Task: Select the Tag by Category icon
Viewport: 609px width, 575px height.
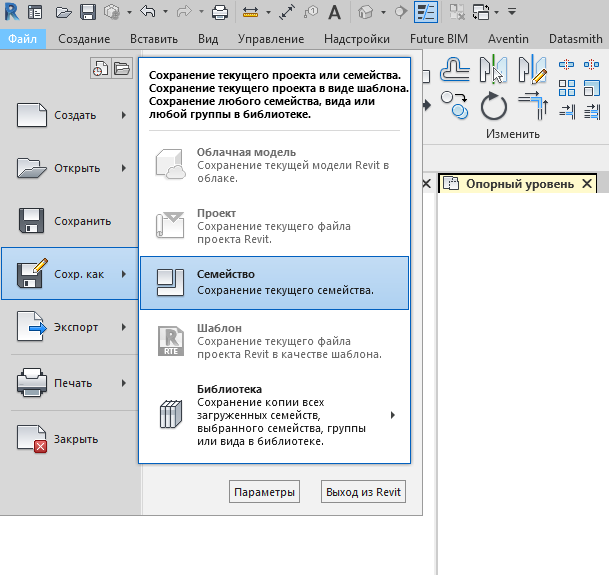Action: pyautogui.click(x=311, y=12)
